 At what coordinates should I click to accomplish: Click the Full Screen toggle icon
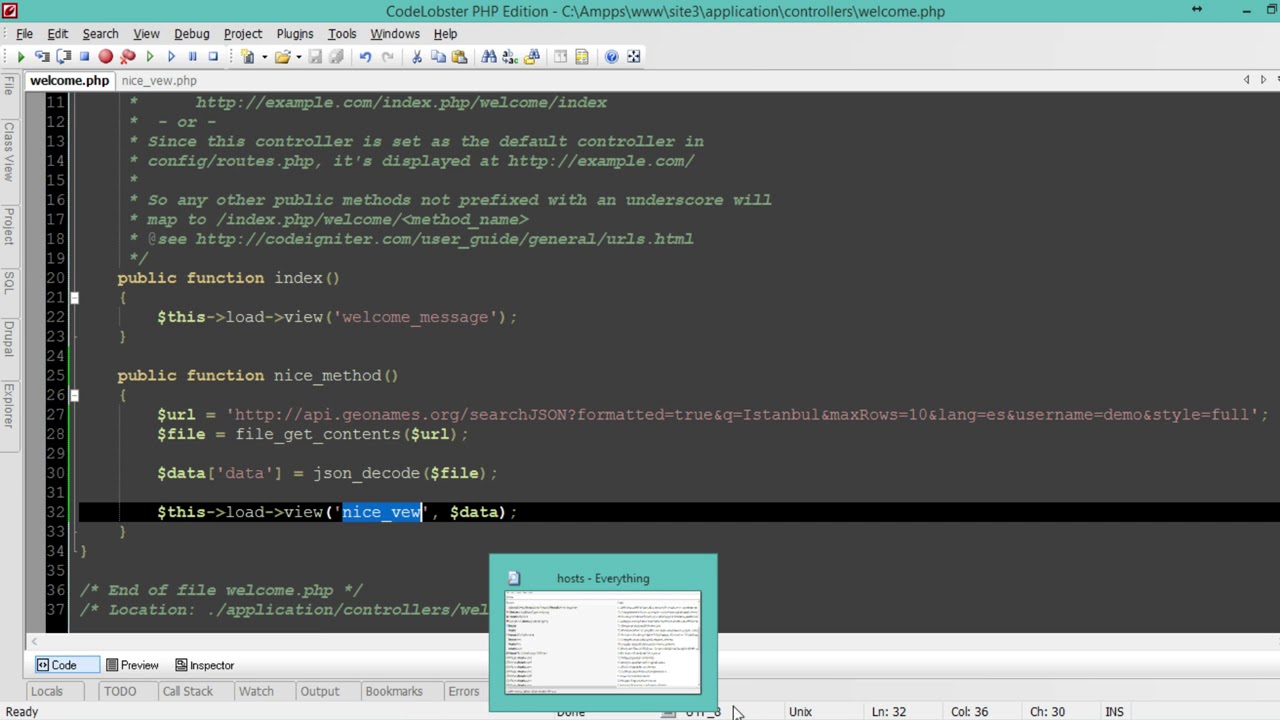coord(633,57)
